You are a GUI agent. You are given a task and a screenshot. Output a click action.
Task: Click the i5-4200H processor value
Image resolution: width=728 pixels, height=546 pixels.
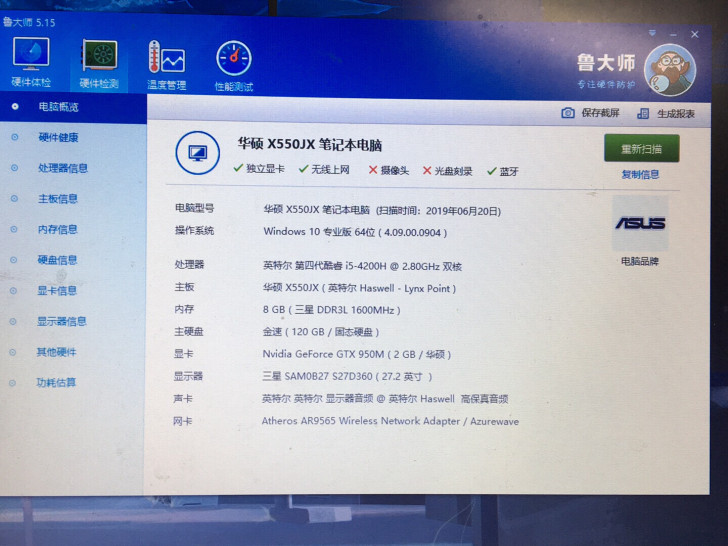click(362, 266)
